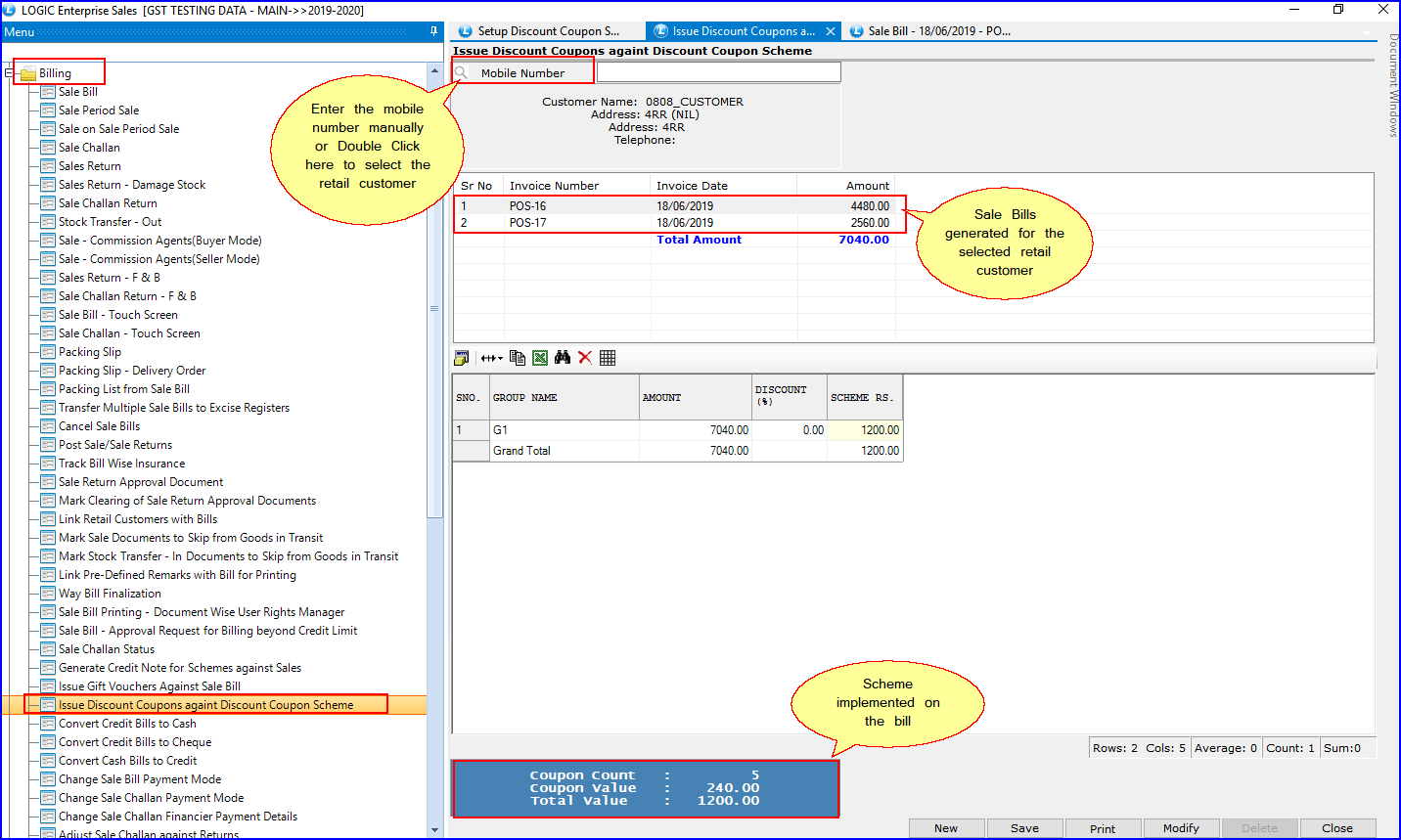Image resolution: width=1401 pixels, height=840 pixels.
Task: Click the Mobile Number input field
Action: [718, 72]
